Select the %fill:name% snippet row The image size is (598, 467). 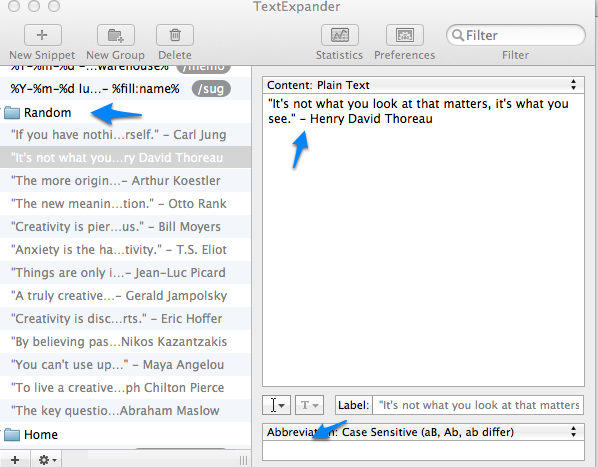pos(125,89)
